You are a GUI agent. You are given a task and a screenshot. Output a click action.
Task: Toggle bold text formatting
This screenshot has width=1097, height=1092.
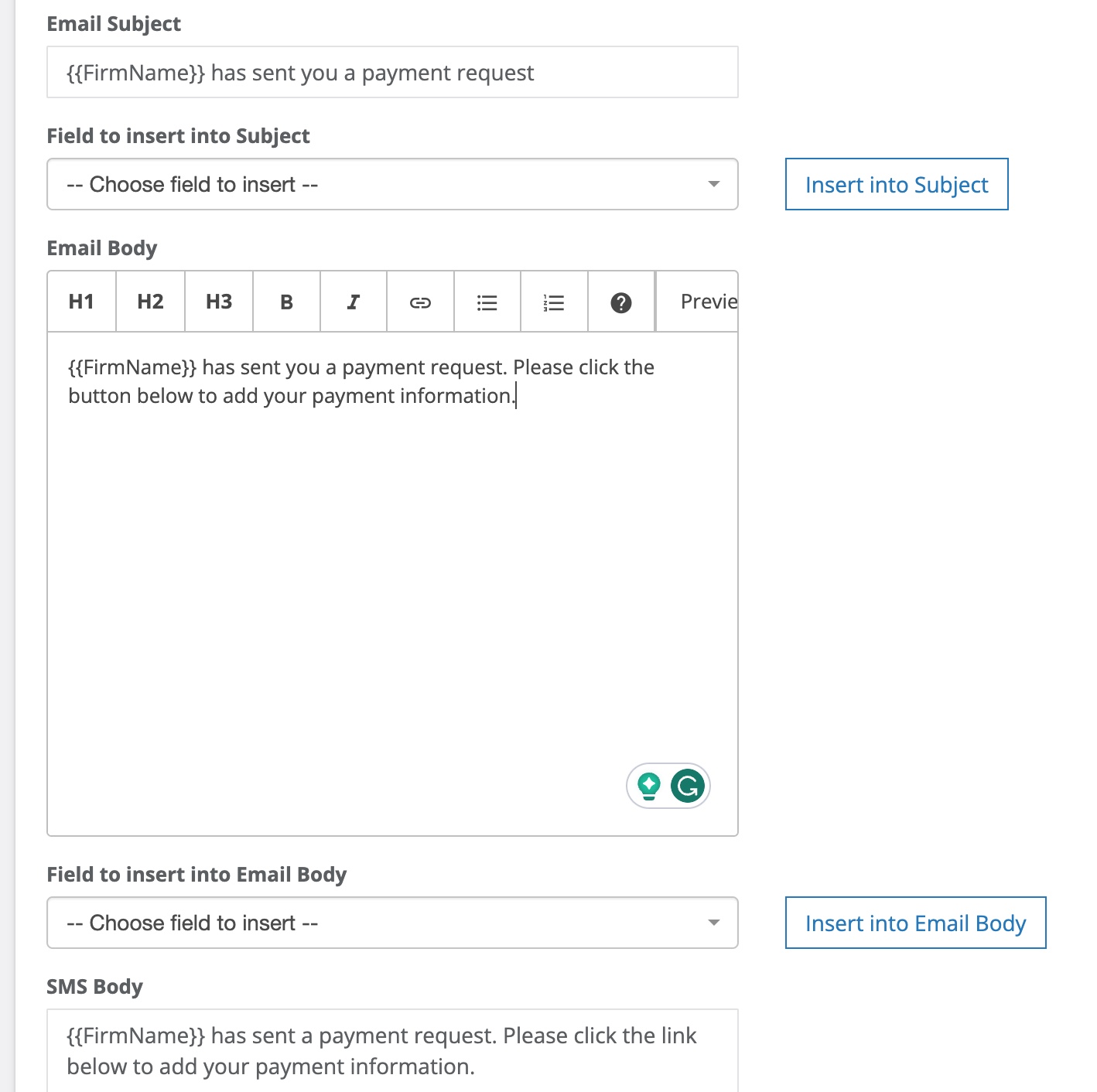pyautogui.click(x=286, y=302)
